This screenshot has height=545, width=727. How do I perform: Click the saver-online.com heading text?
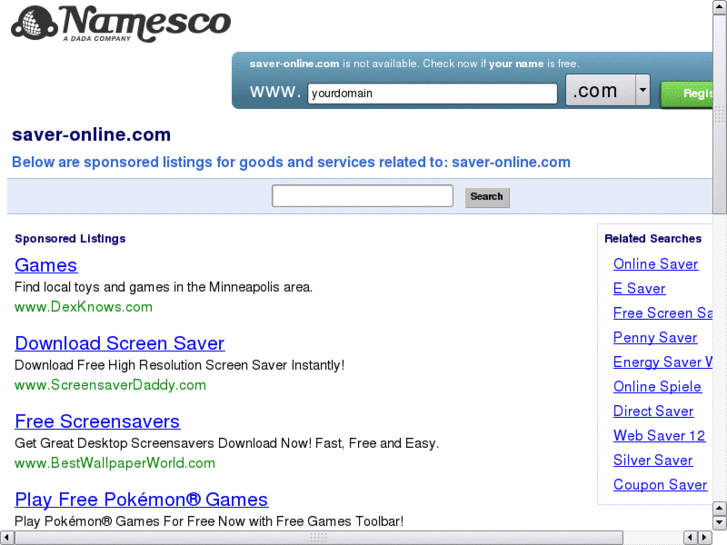(91, 135)
